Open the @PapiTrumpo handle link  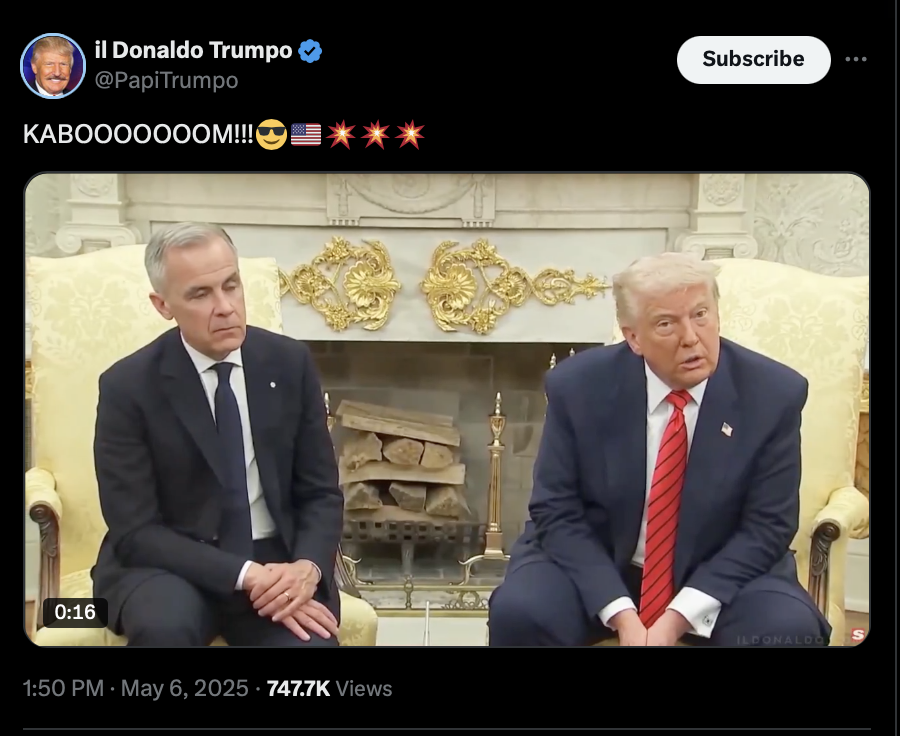(x=166, y=80)
